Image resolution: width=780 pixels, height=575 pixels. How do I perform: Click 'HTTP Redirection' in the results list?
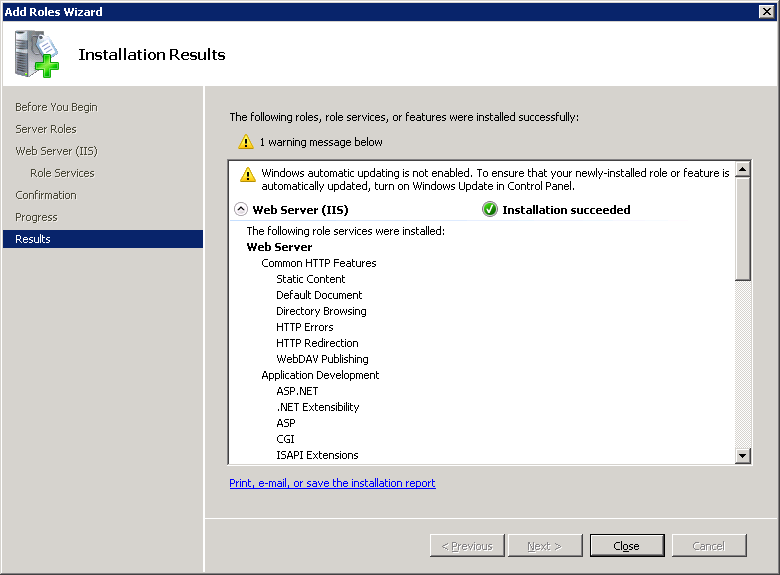tap(317, 343)
